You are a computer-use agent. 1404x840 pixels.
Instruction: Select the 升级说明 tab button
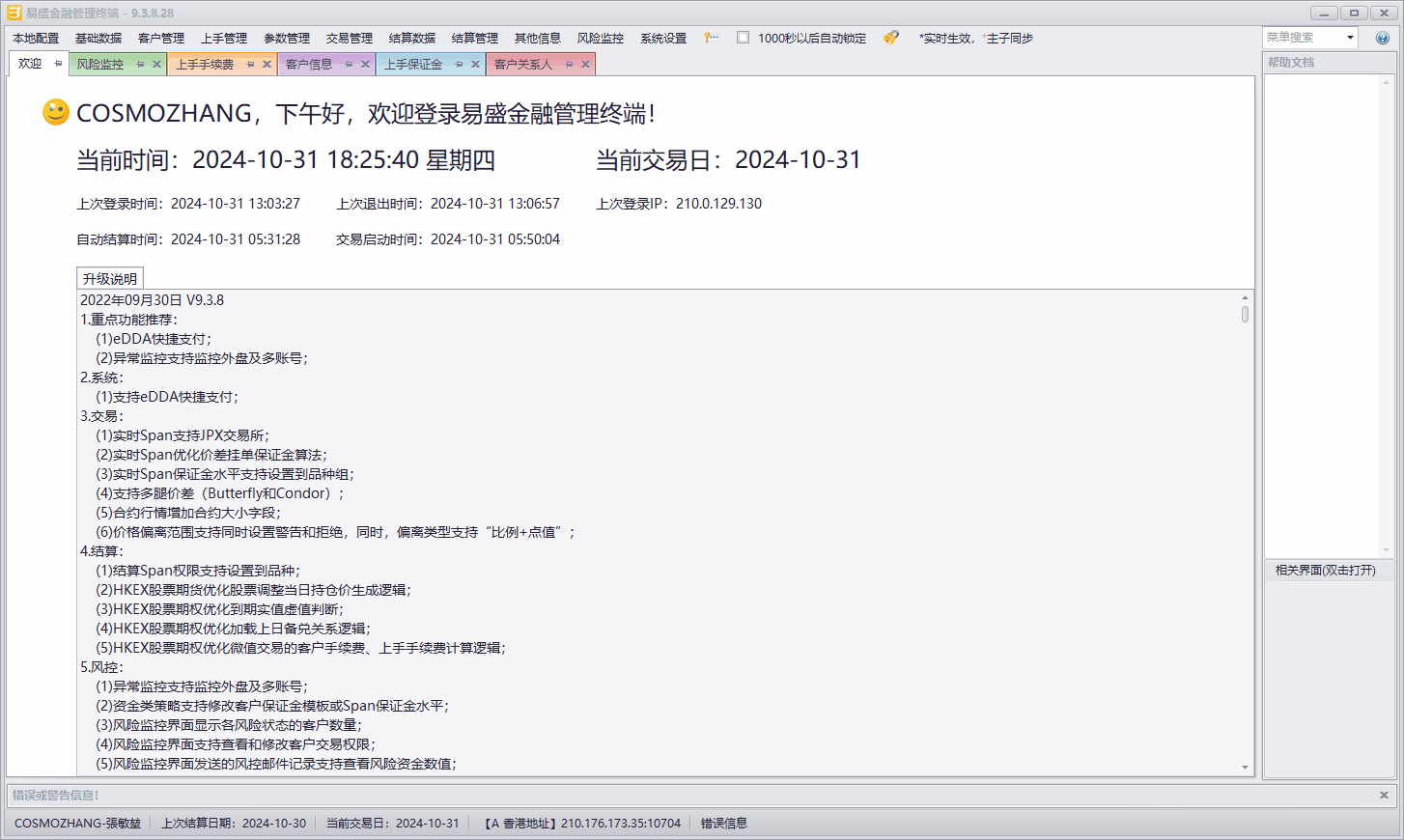click(110, 279)
